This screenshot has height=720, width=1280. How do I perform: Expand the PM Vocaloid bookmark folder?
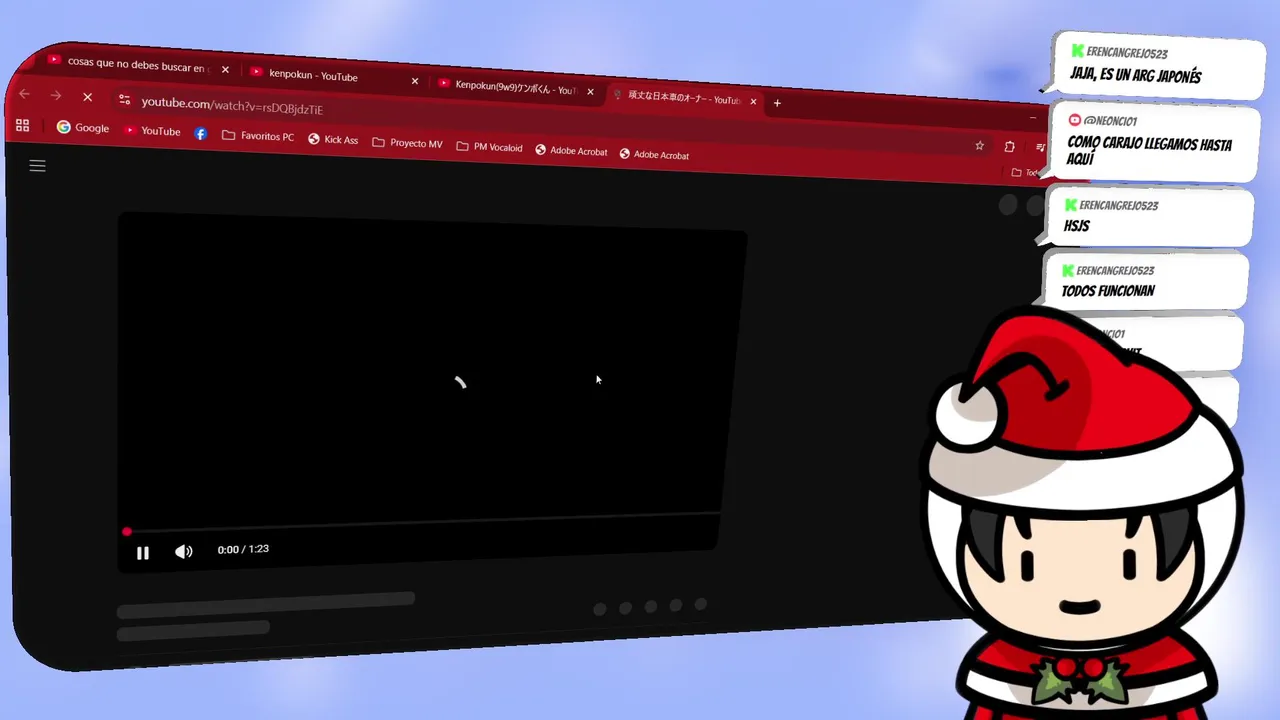[489, 147]
